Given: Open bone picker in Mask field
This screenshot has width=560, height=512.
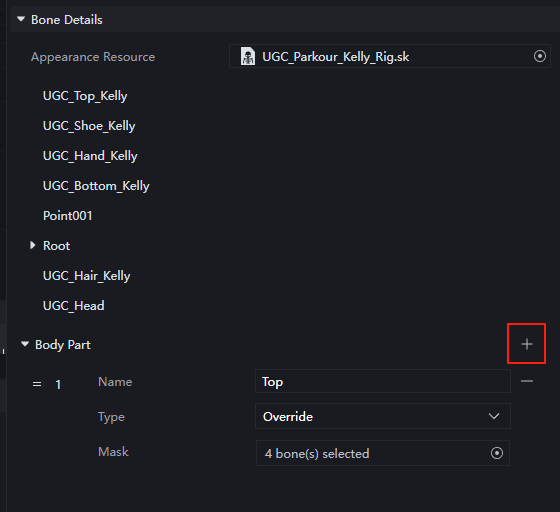Looking at the screenshot, I should click(x=496, y=453).
